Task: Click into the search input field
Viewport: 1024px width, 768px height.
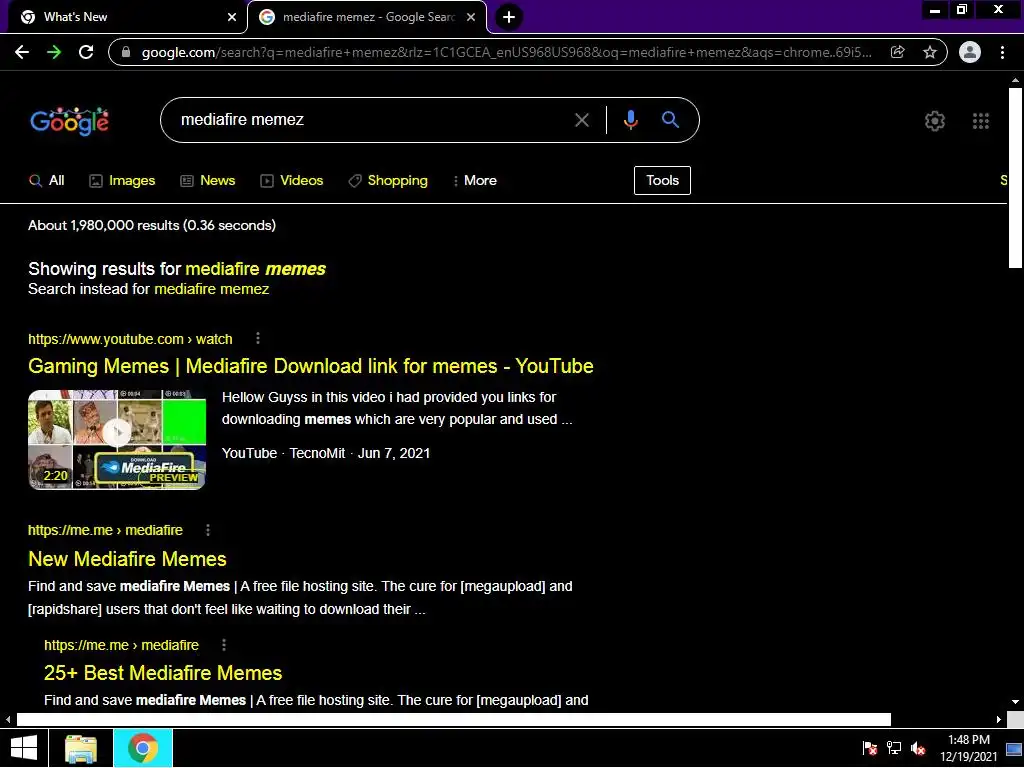Action: click(372, 120)
